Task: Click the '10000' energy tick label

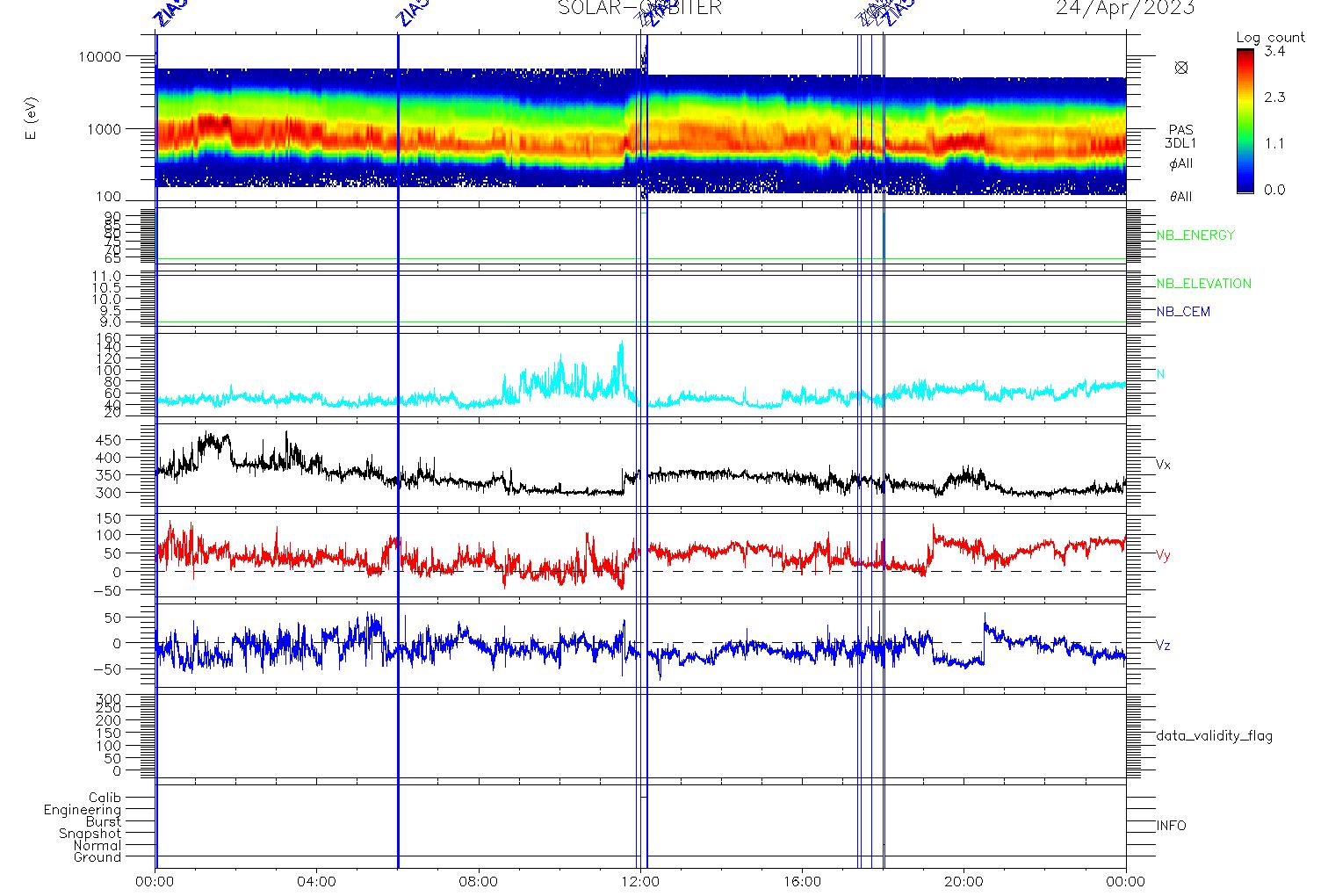Action: [x=101, y=57]
